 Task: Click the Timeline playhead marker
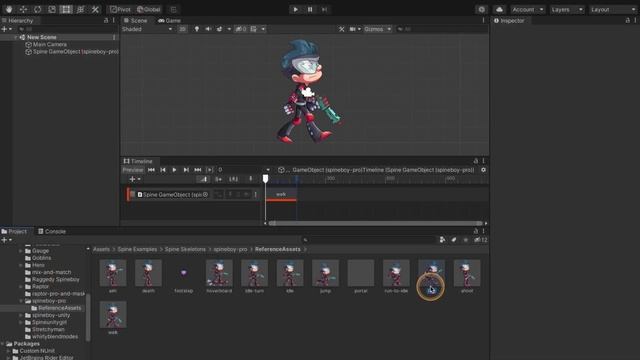coord(265,179)
